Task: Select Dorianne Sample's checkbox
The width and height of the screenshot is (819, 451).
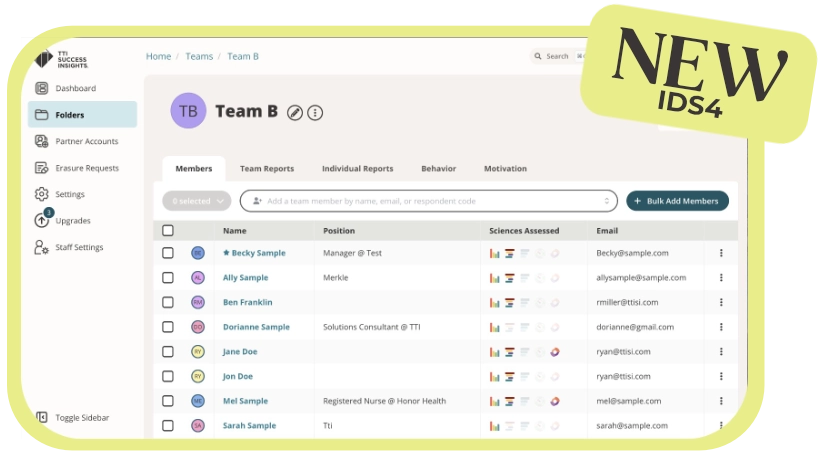Action: click(x=168, y=327)
